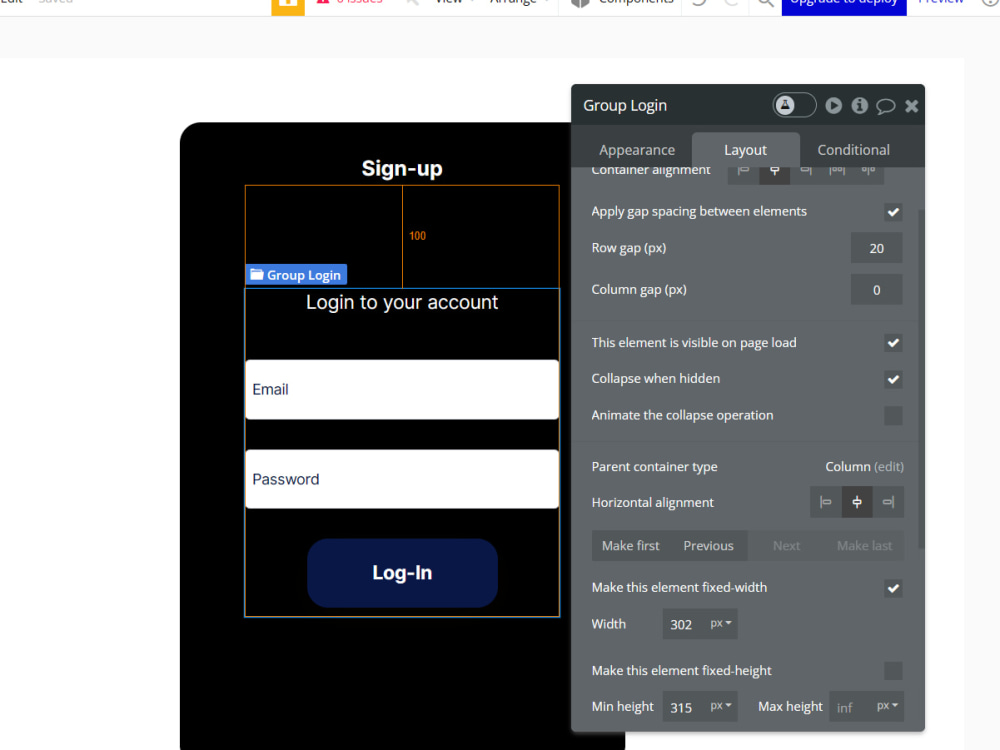Viewport: 1000px width, 750px height.
Task: Click the Width value 302 field
Action: 683,624
